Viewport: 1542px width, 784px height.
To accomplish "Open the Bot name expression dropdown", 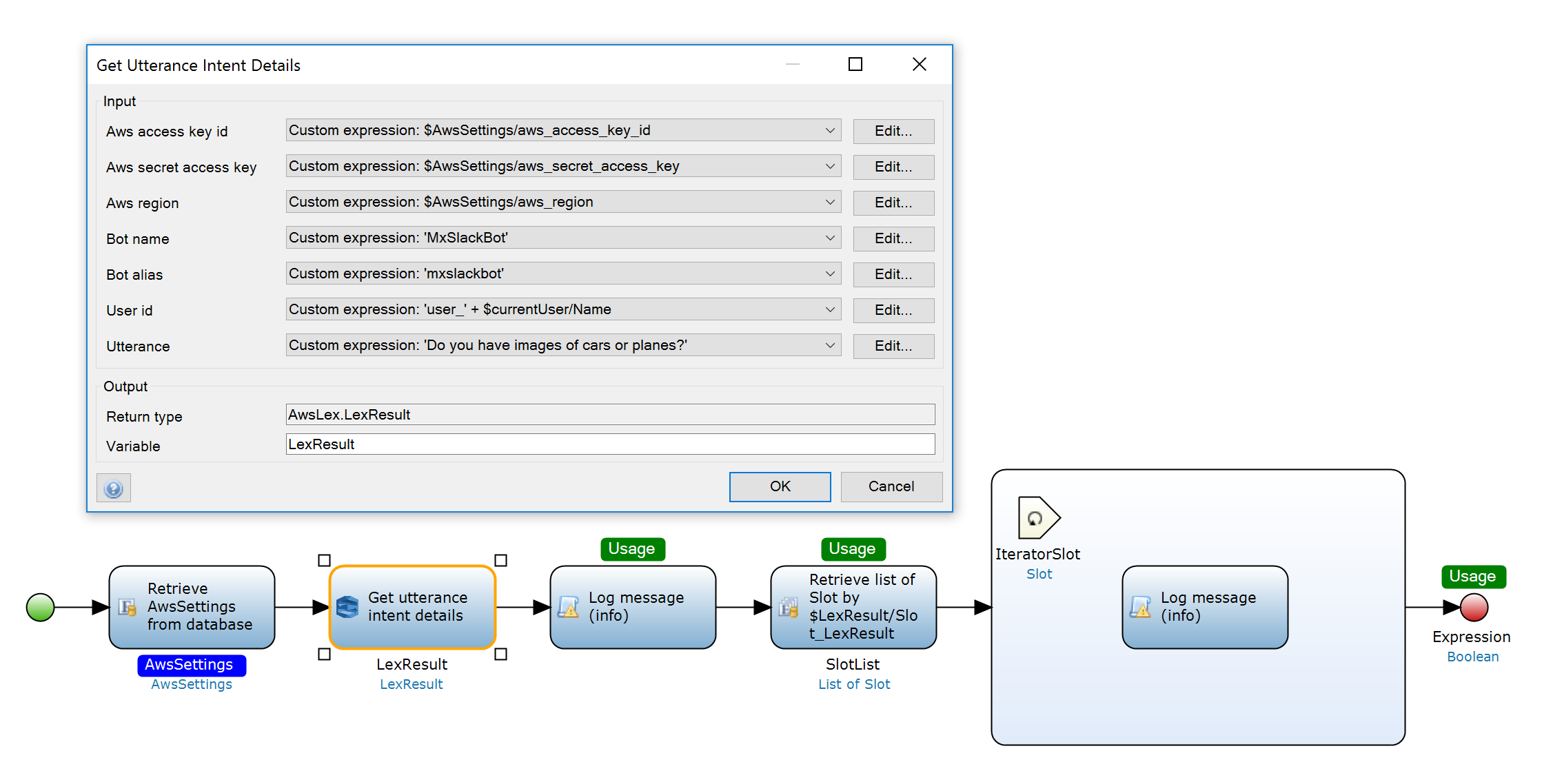I will [x=830, y=238].
